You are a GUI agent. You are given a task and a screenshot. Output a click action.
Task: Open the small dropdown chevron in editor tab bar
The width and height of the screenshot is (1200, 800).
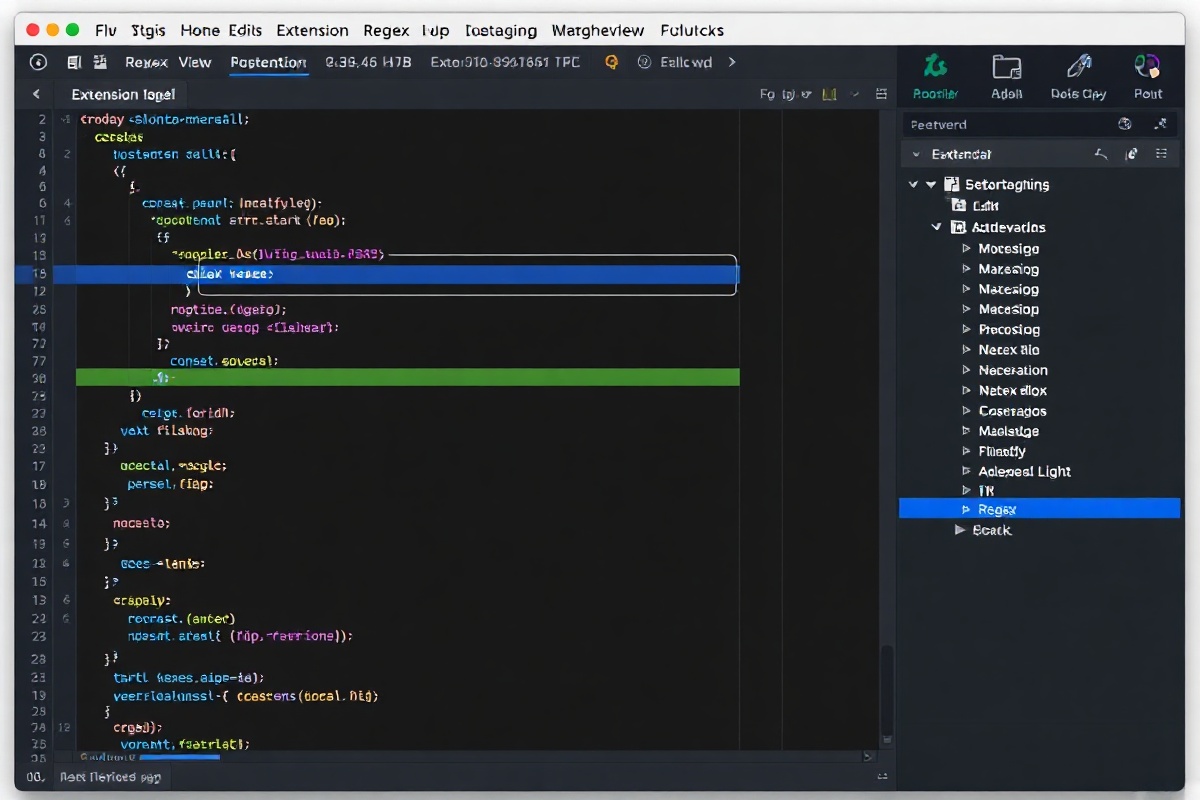click(855, 94)
